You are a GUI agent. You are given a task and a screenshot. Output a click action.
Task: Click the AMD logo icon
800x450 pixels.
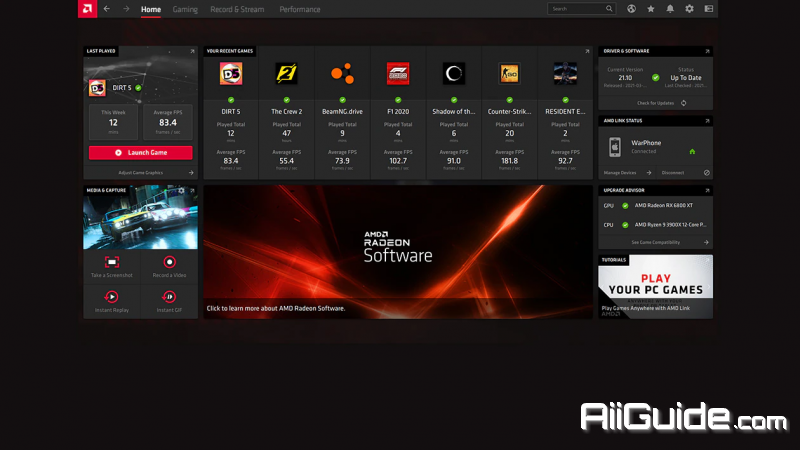click(87, 9)
